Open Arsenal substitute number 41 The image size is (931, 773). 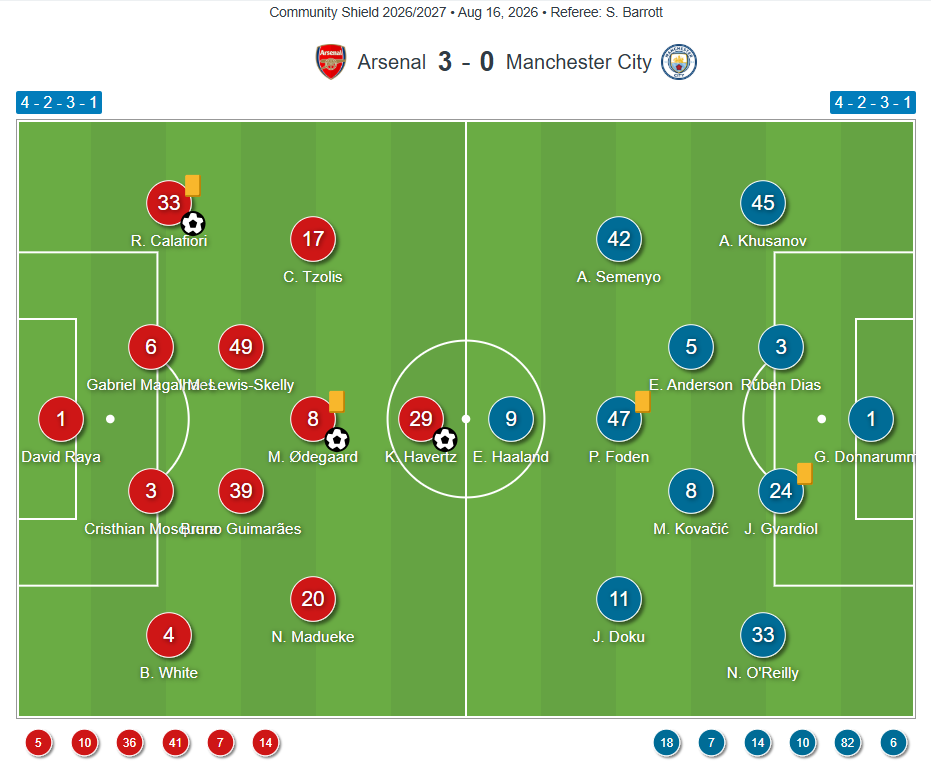click(x=175, y=743)
